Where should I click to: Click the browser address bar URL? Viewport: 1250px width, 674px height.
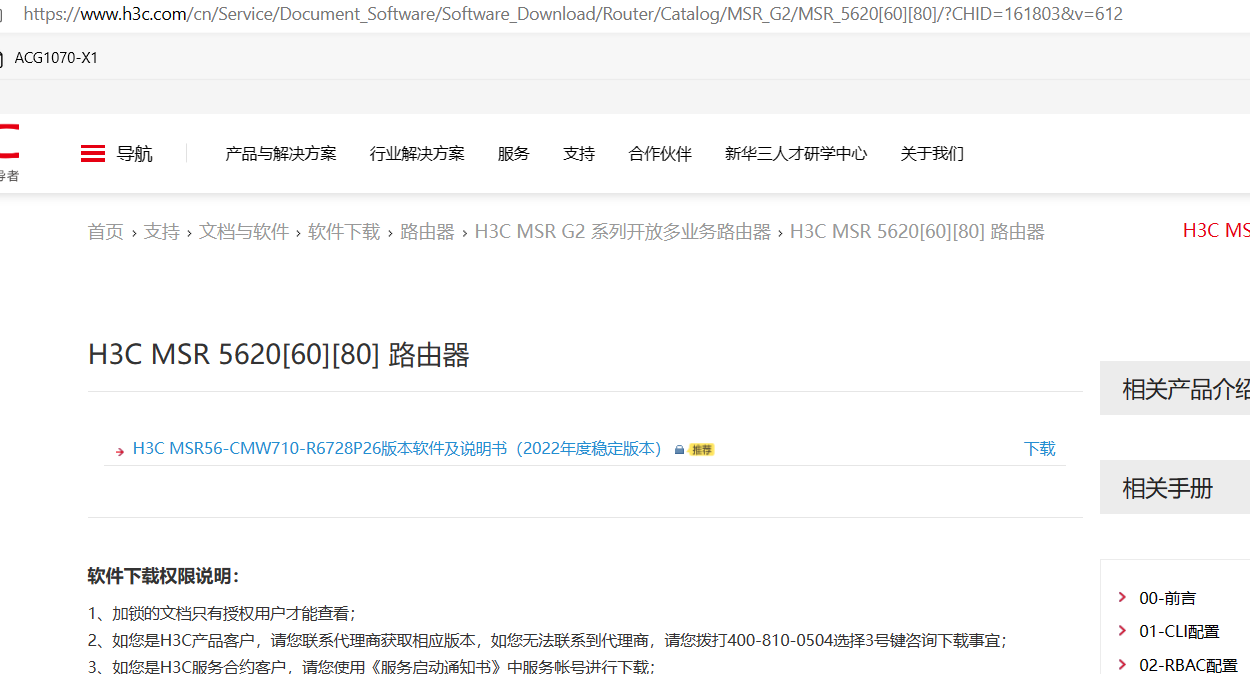573,14
